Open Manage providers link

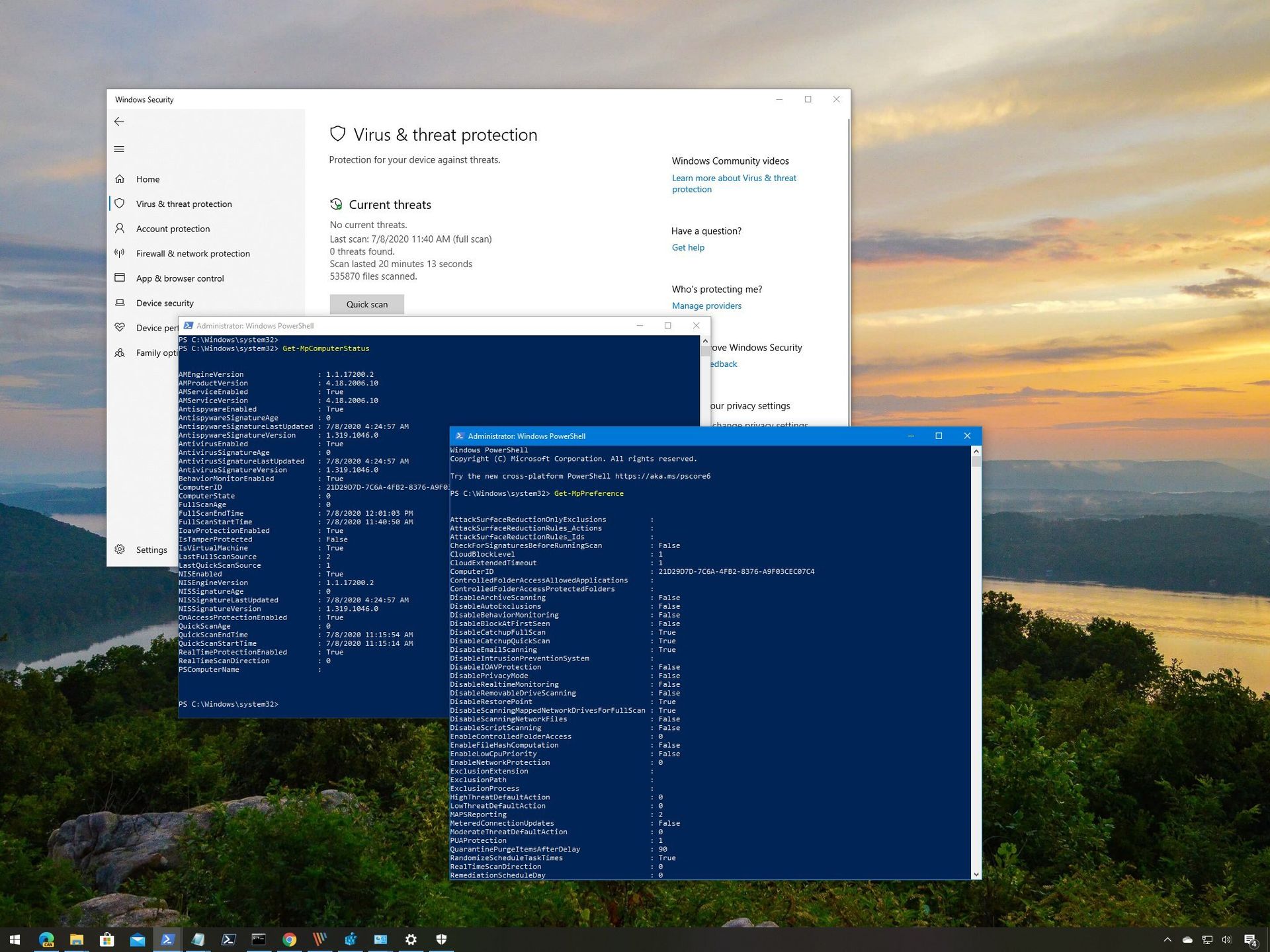click(706, 305)
